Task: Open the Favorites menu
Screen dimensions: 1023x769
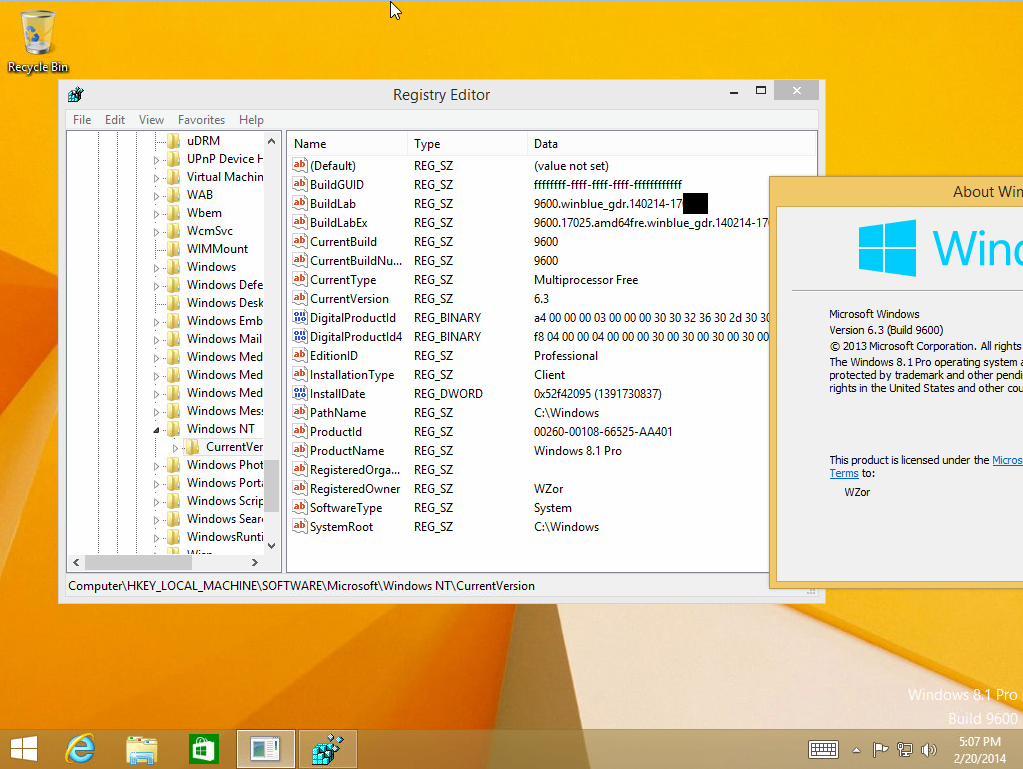Action: [201, 120]
